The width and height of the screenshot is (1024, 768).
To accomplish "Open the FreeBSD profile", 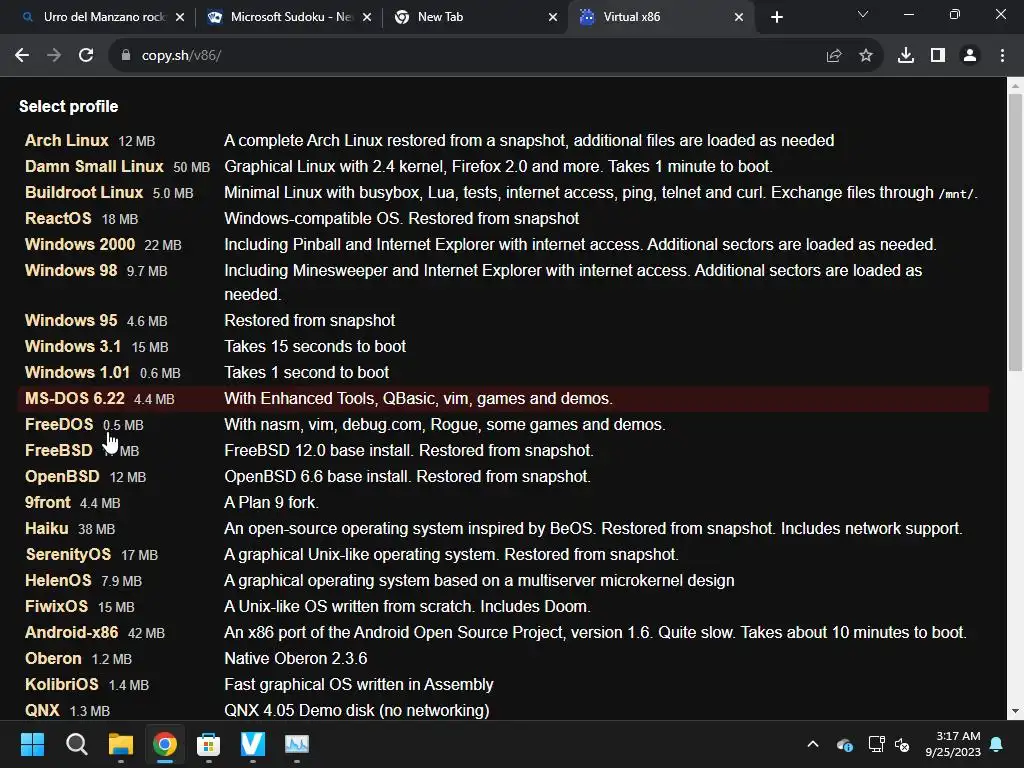I will point(58,451).
